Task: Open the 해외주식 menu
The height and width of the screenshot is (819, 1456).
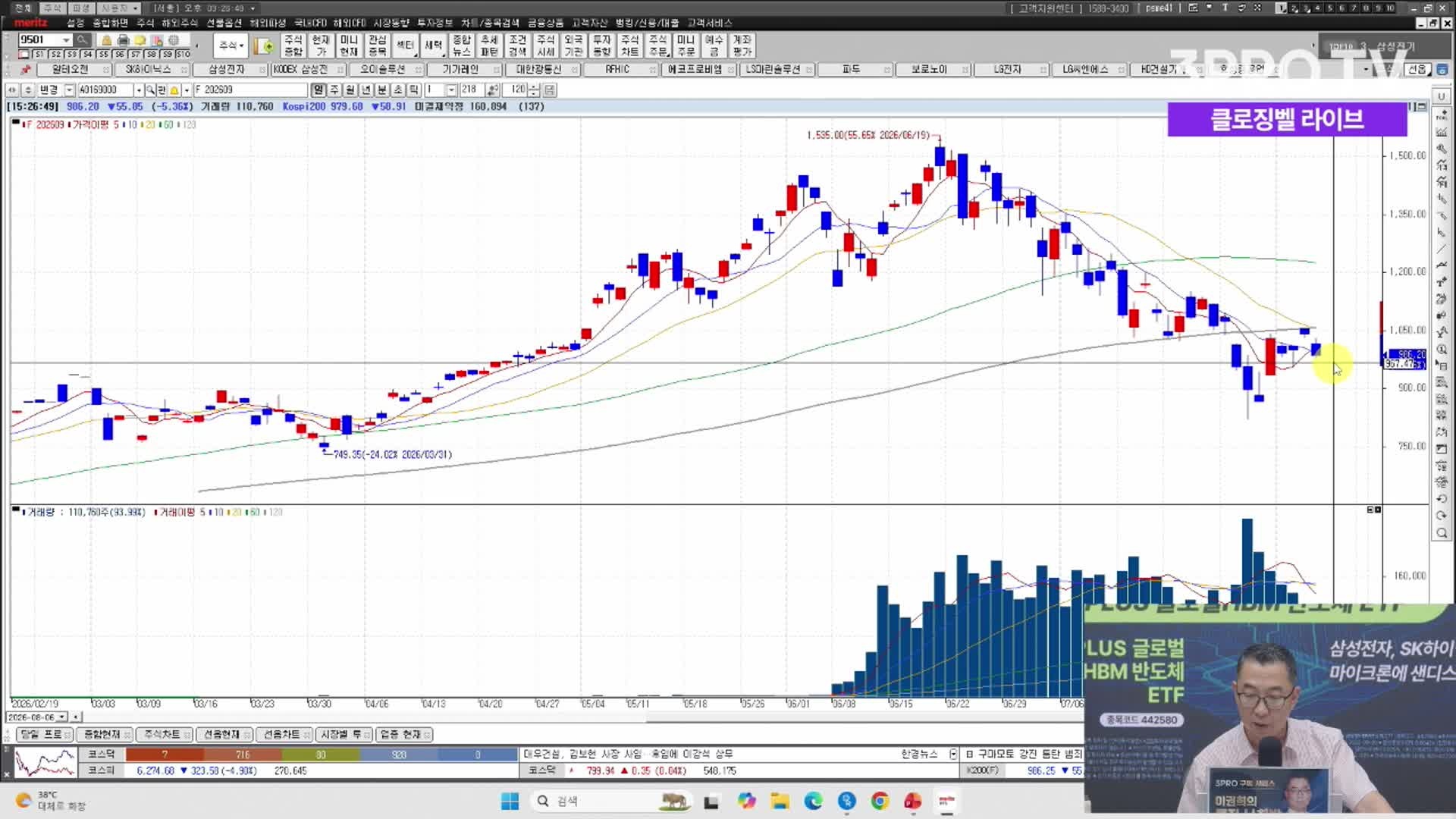Action: pos(180,23)
